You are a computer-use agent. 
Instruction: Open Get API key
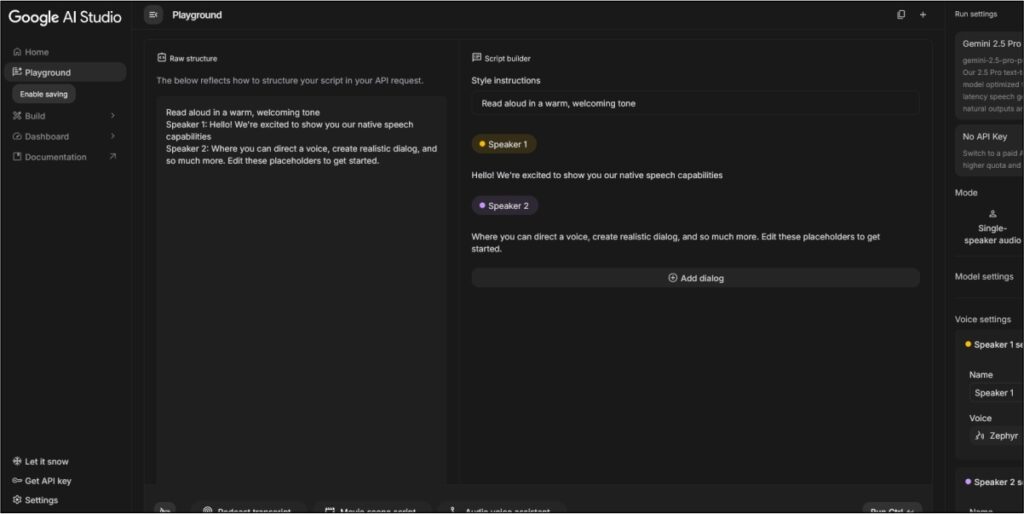[x=42, y=481]
